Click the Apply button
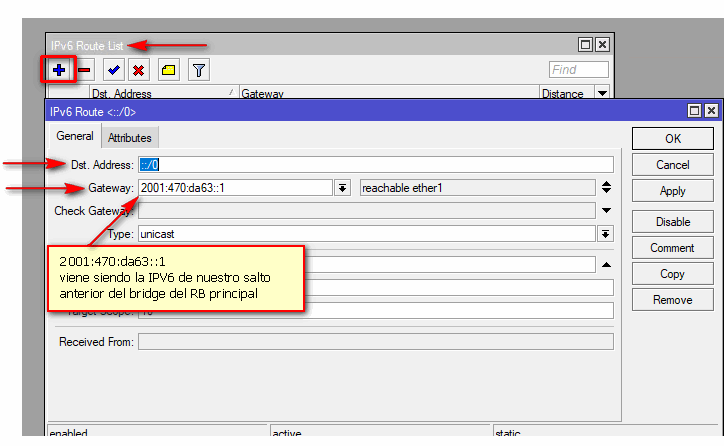This screenshot has height=446, width=724. click(x=673, y=191)
